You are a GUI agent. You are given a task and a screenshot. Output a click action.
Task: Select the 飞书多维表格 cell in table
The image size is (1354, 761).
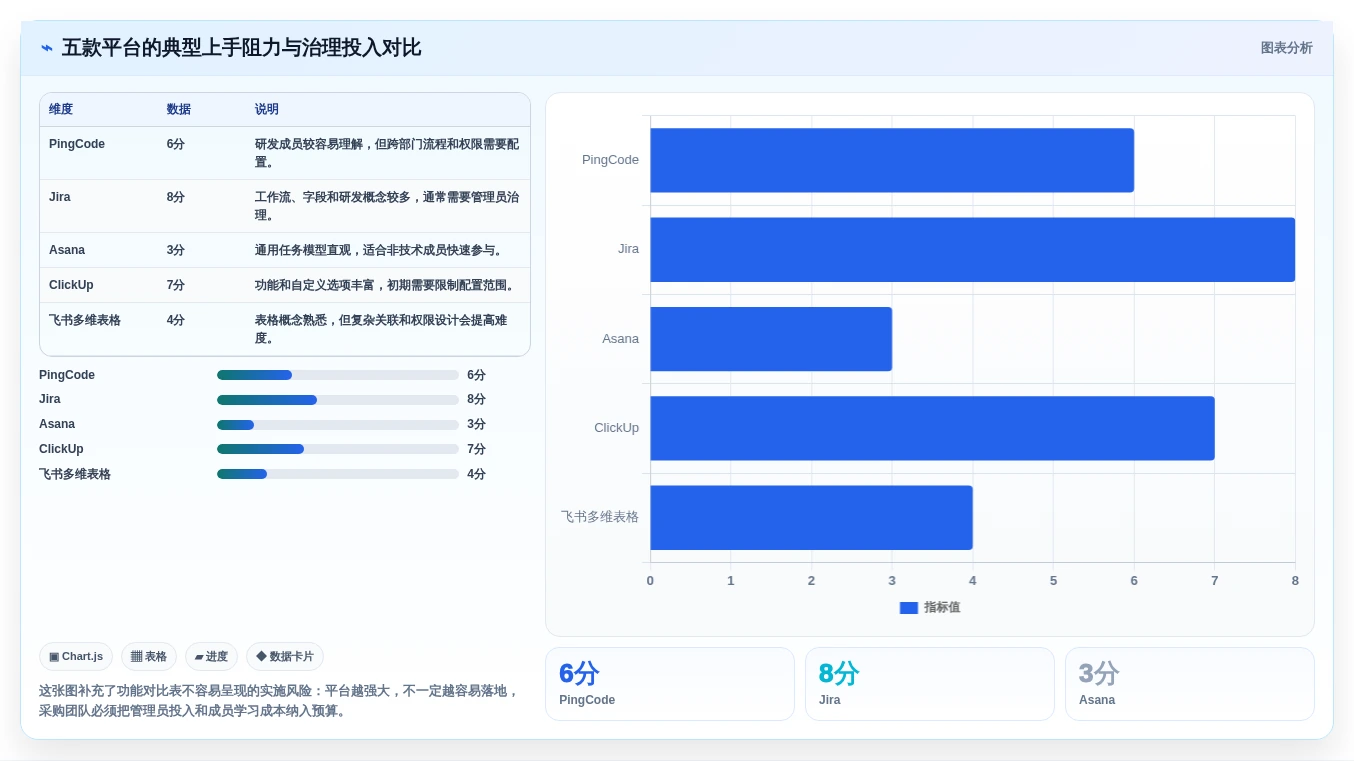85,320
